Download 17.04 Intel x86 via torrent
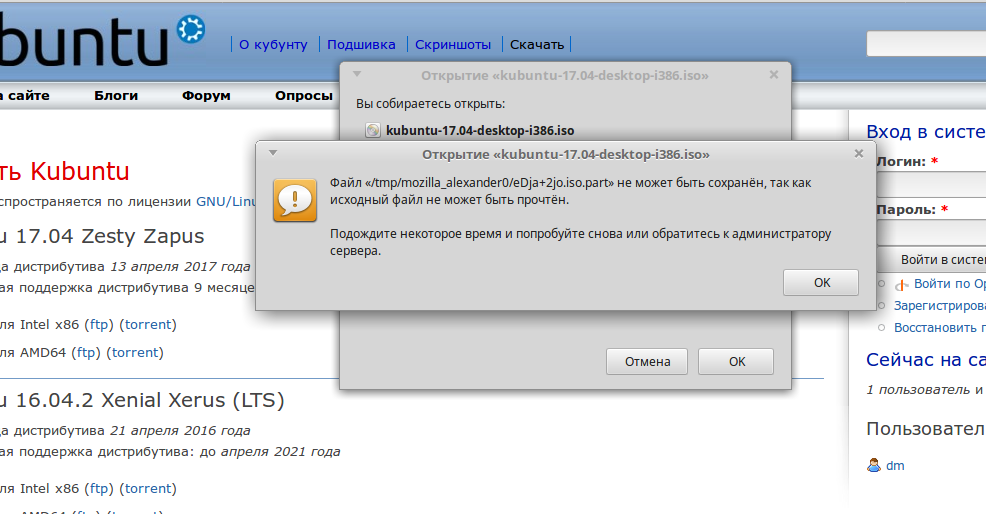Image resolution: width=986 pixels, height=514 pixels. [148, 325]
